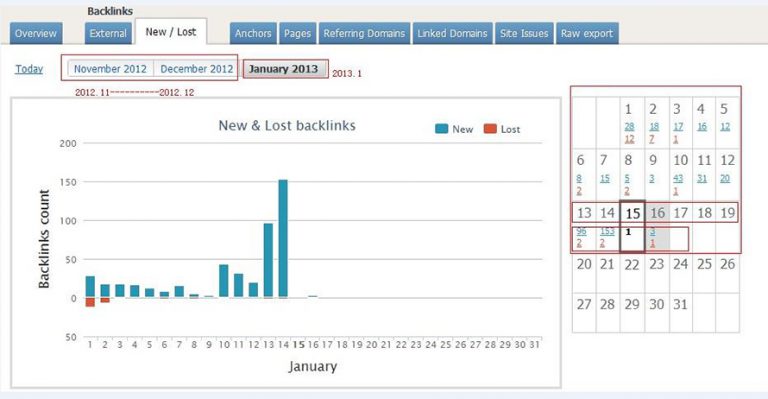
Task: Open the Raw export tab
Action: click(x=587, y=33)
